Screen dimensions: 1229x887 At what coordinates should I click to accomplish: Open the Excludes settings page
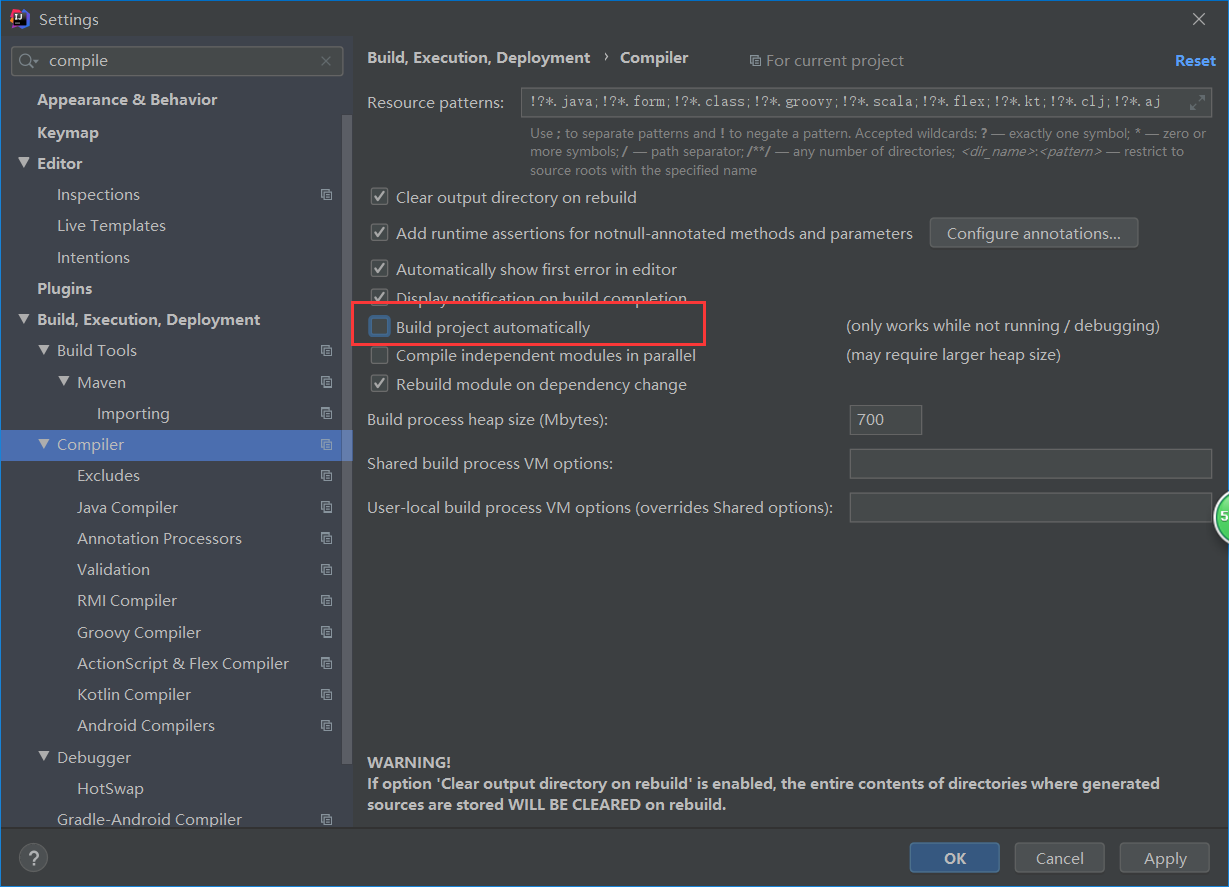[x=108, y=476]
